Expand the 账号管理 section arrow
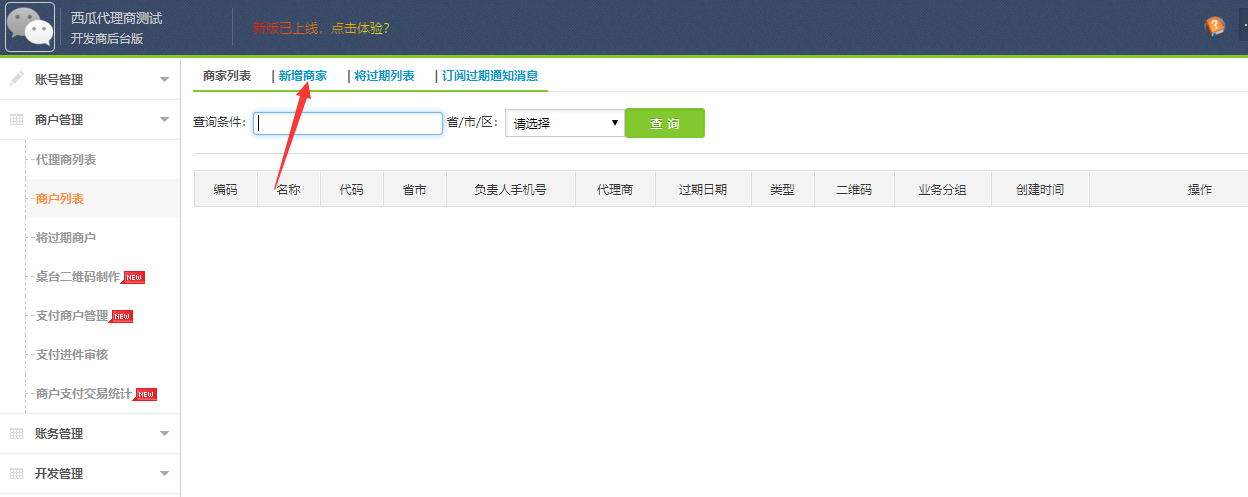 164,80
